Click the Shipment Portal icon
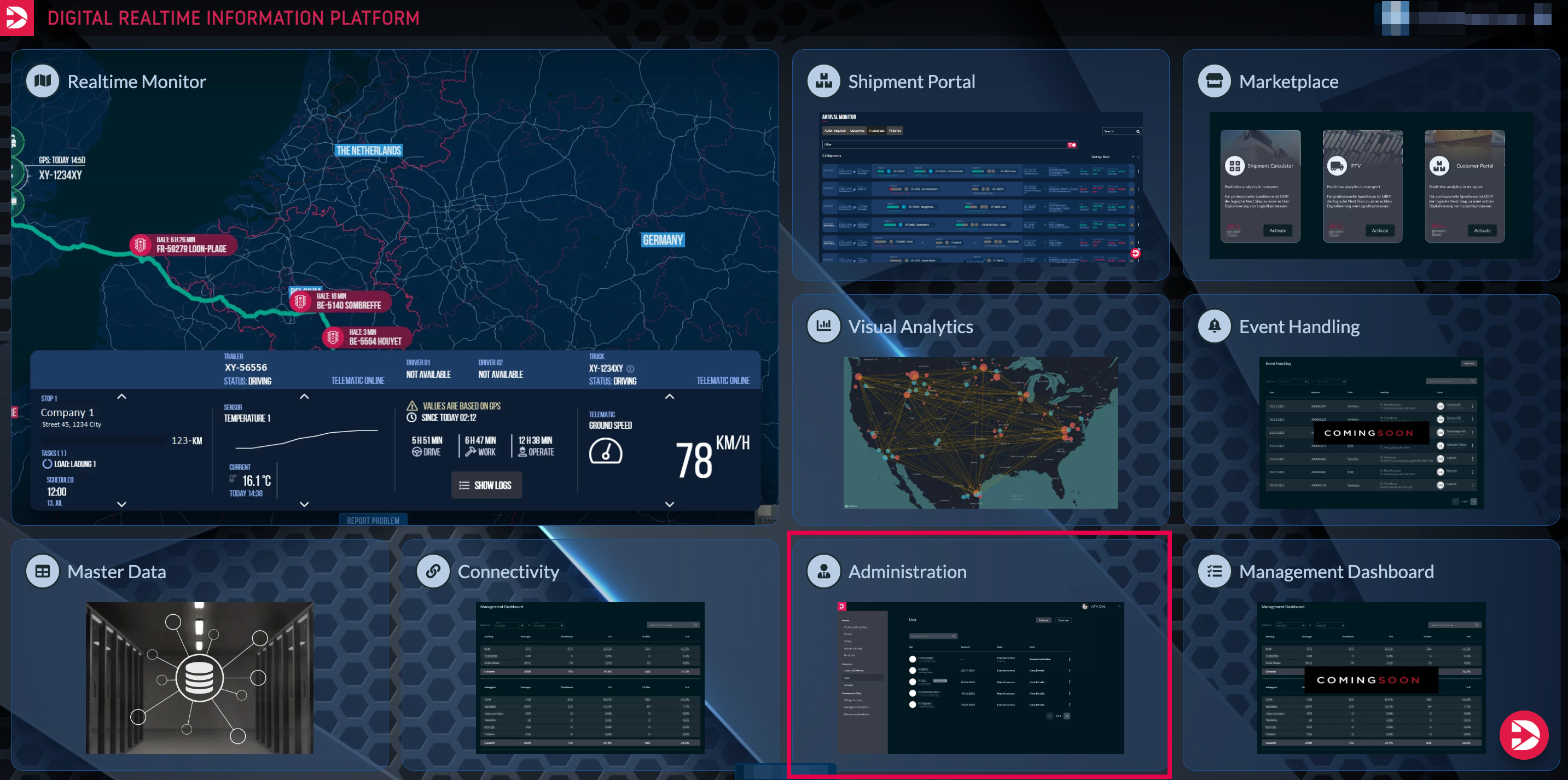Screen dimensions: 1568x780 point(823,81)
